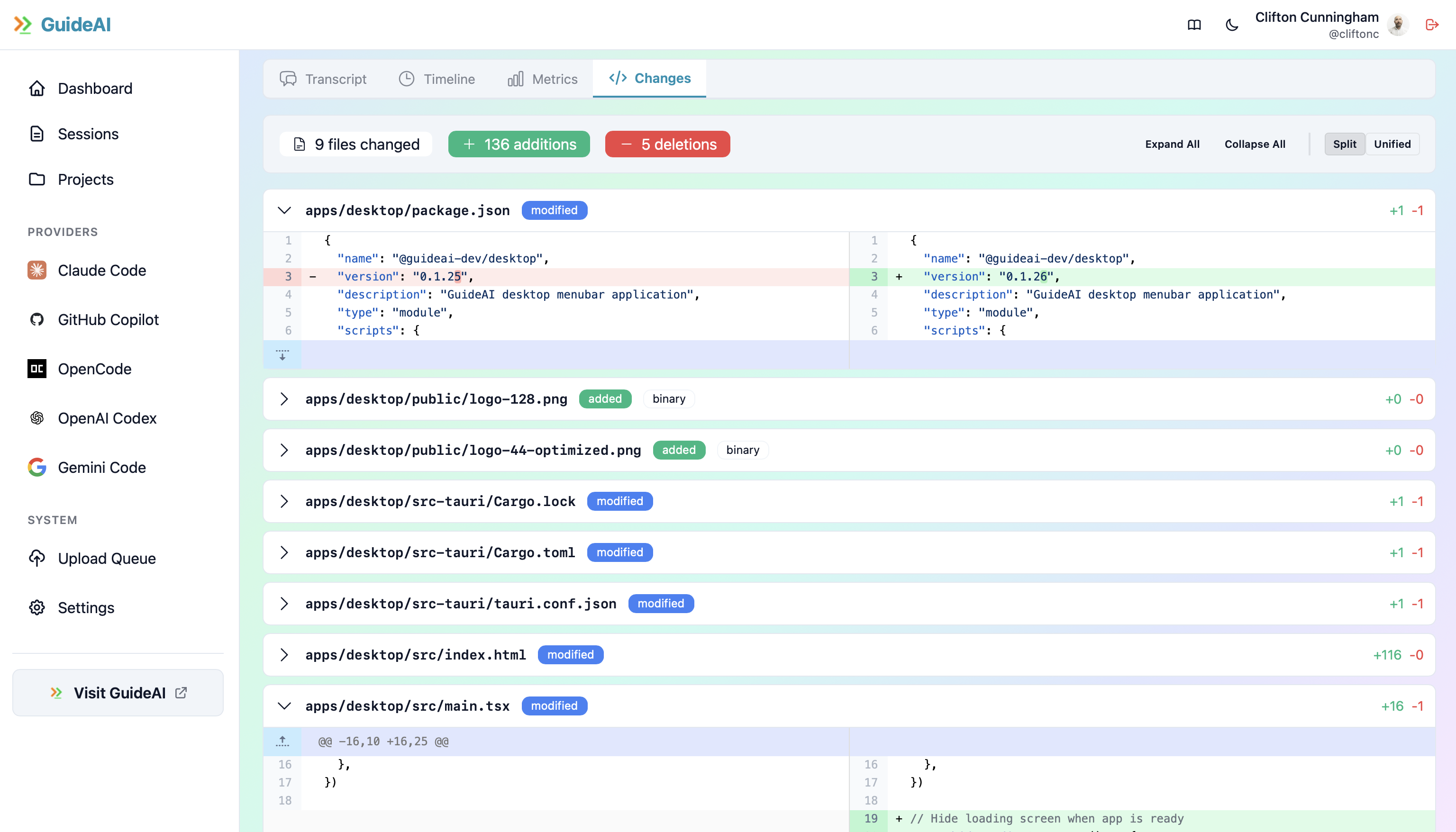The width and height of the screenshot is (1456, 832).
Task: Expand the index.html file diff
Action: click(x=284, y=655)
